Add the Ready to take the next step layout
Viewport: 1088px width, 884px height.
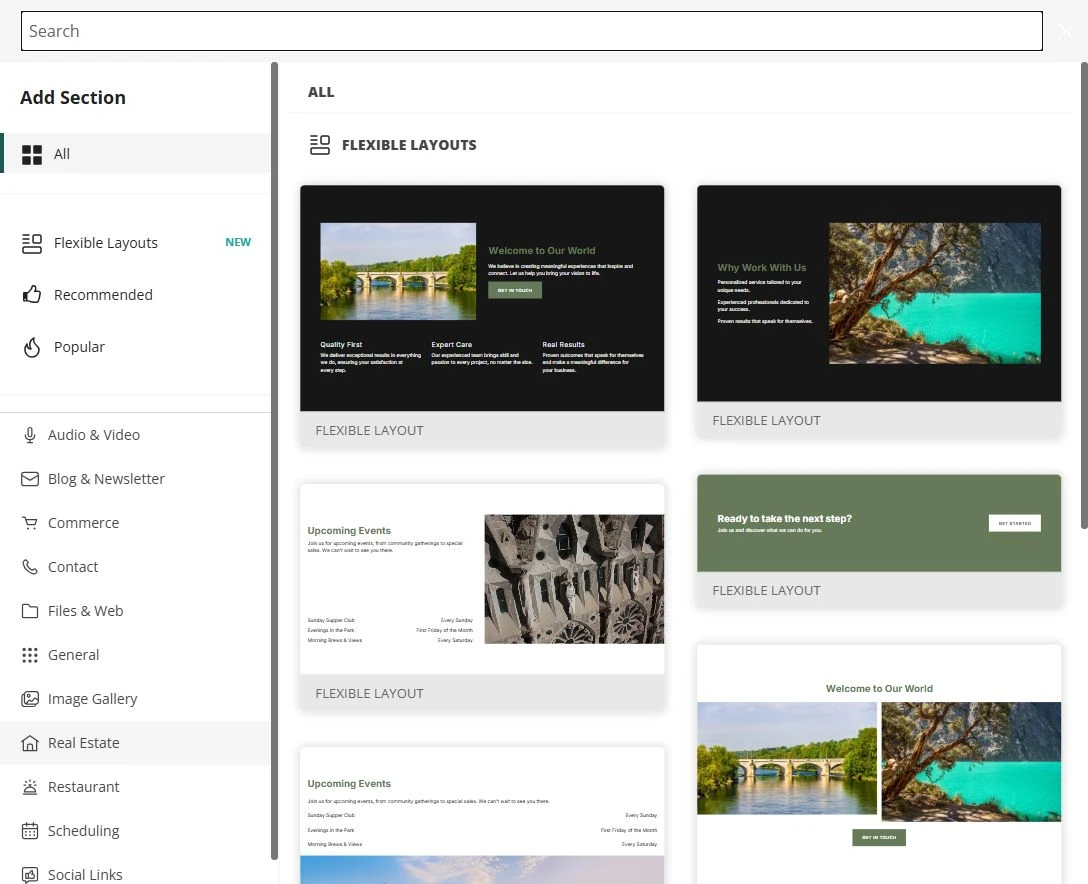[879, 541]
